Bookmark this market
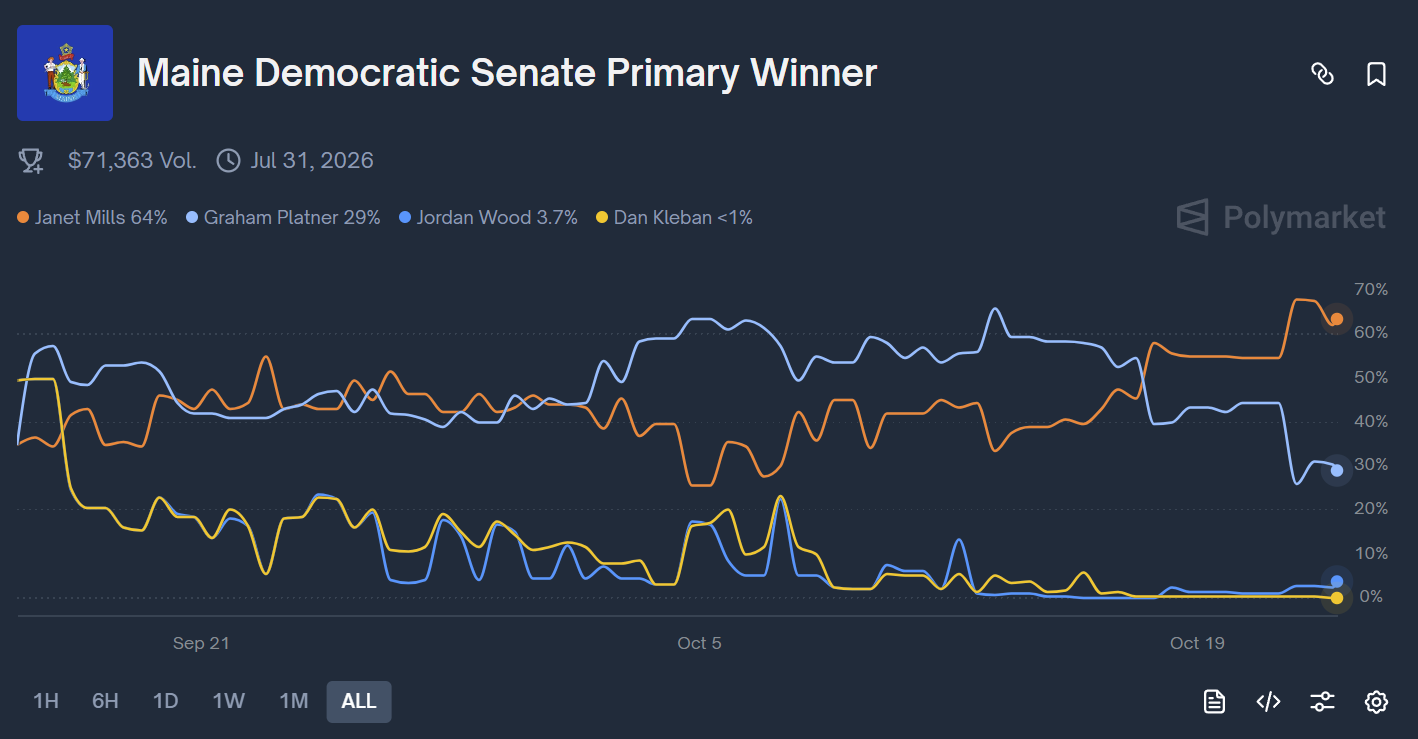The width and height of the screenshot is (1418, 739). coord(1376,74)
